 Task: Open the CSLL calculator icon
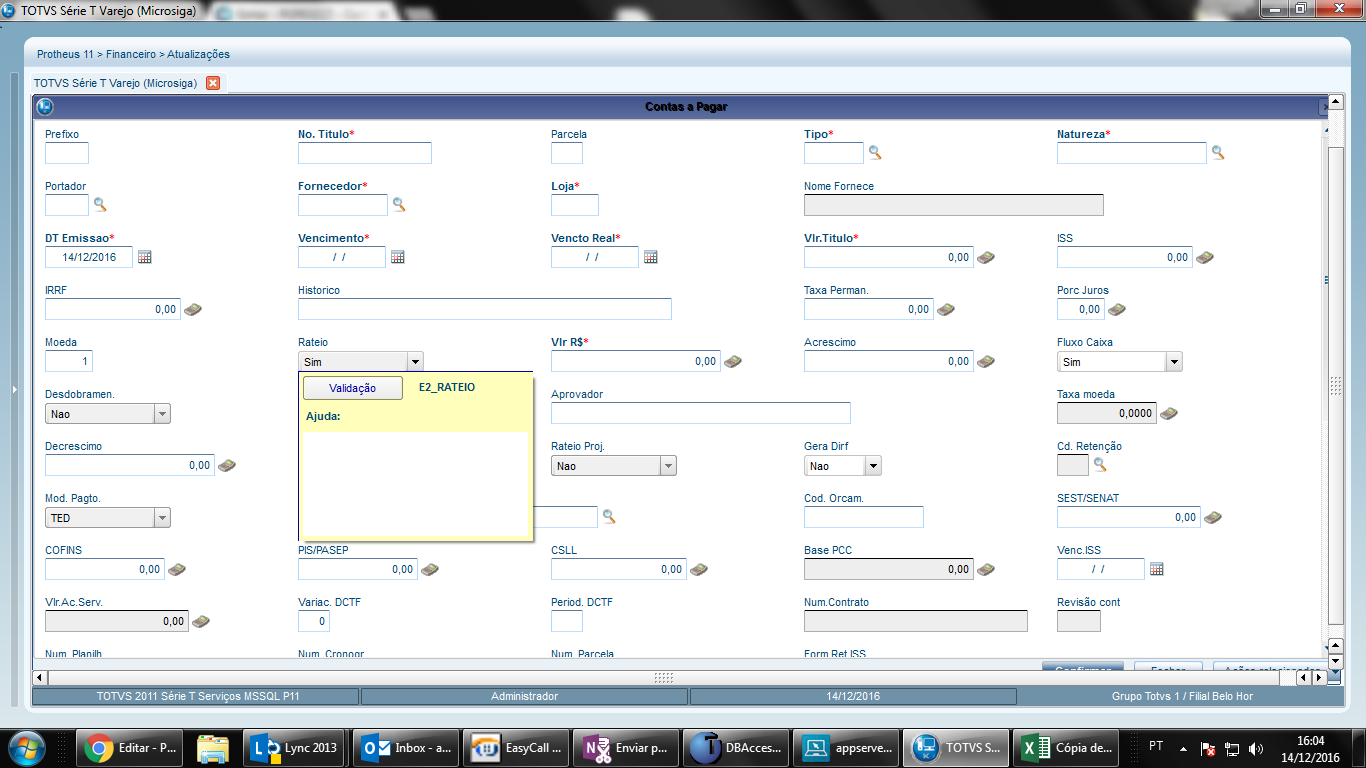699,569
